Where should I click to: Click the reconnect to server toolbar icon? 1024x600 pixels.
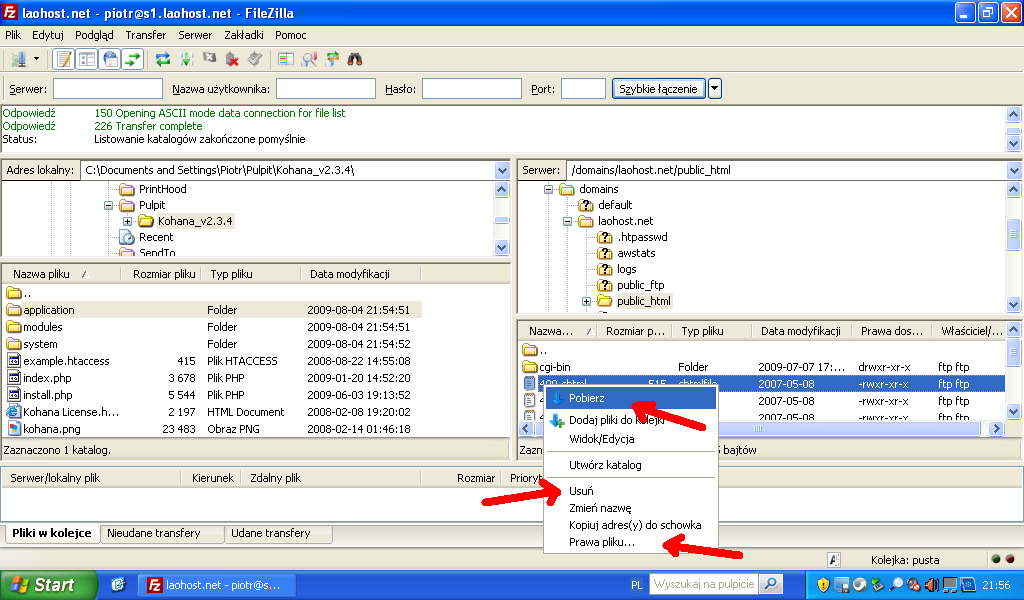[255, 59]
